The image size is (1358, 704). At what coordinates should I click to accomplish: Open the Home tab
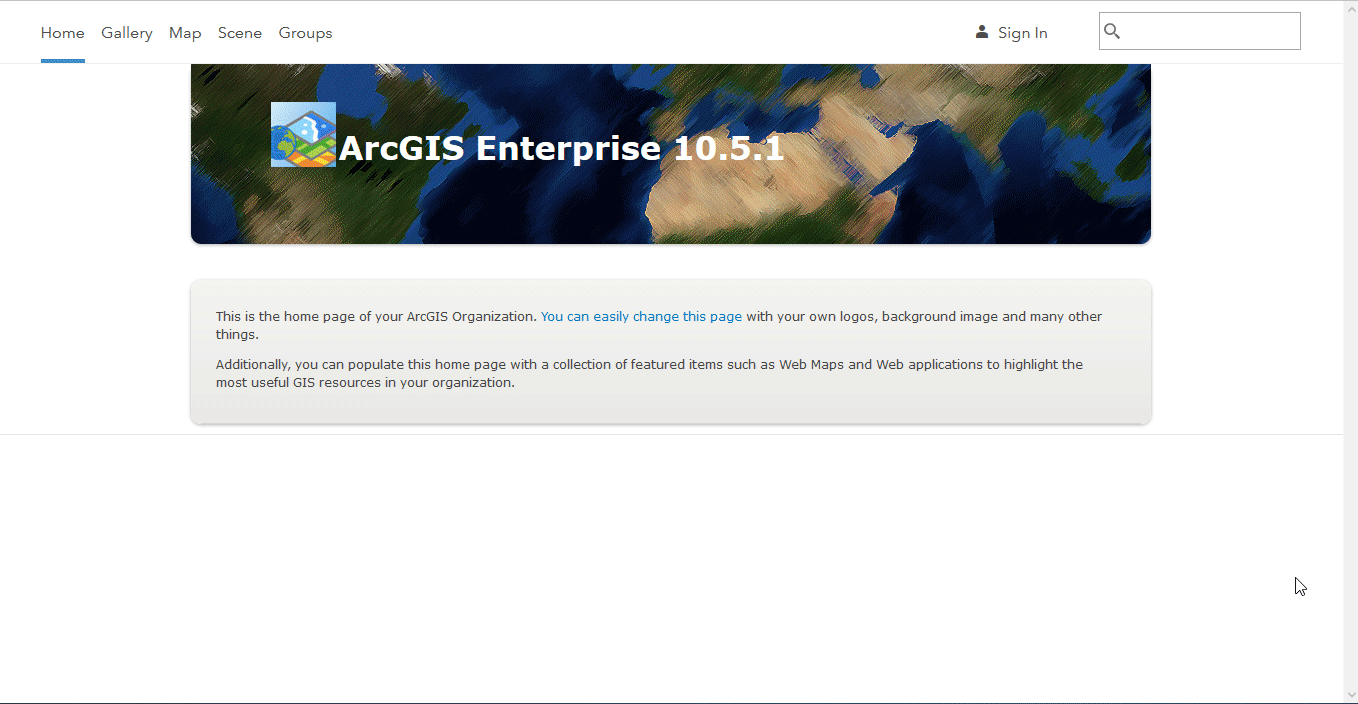click(x=62, y=33)
